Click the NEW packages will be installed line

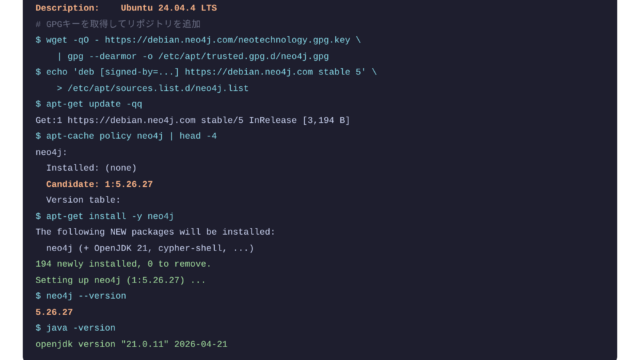tap(156, 232)
